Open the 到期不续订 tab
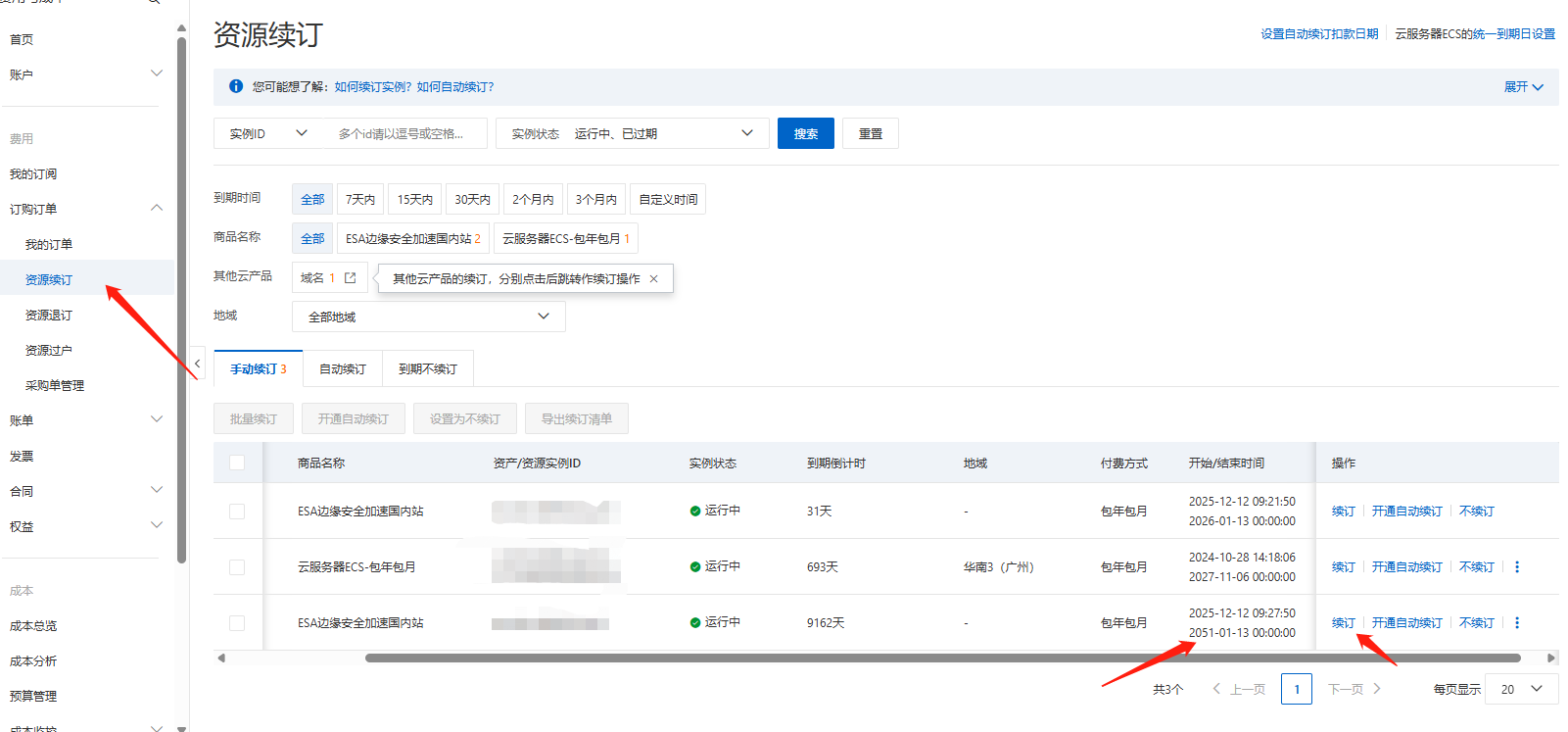 click(427, 369)
